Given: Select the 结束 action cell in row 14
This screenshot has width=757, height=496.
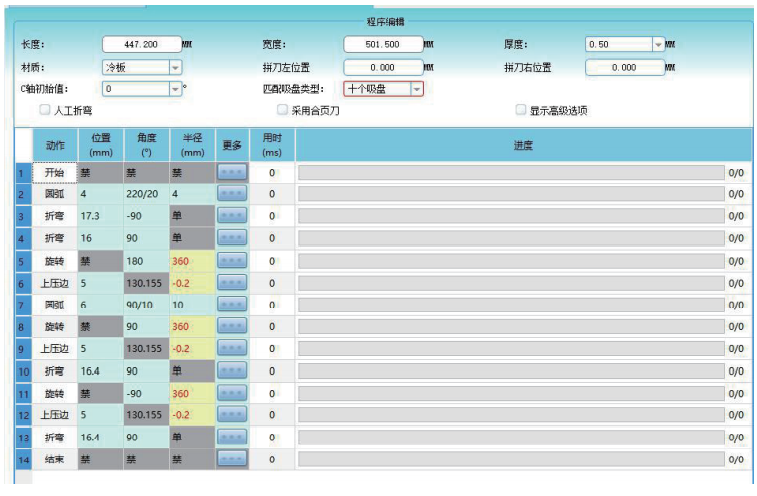Looking at the screenshot, I should [55, 459].
